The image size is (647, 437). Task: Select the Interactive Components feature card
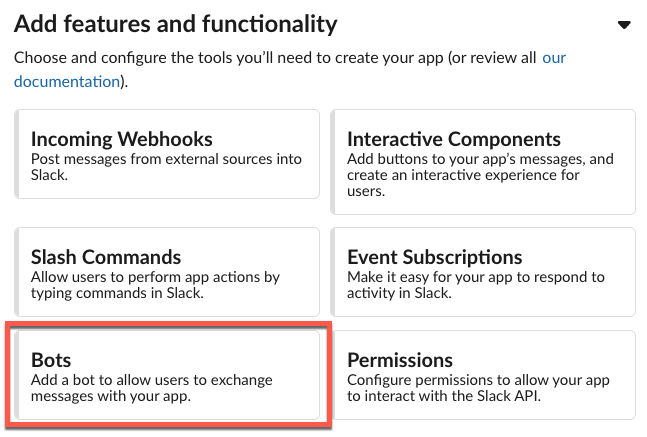(485, 162)
